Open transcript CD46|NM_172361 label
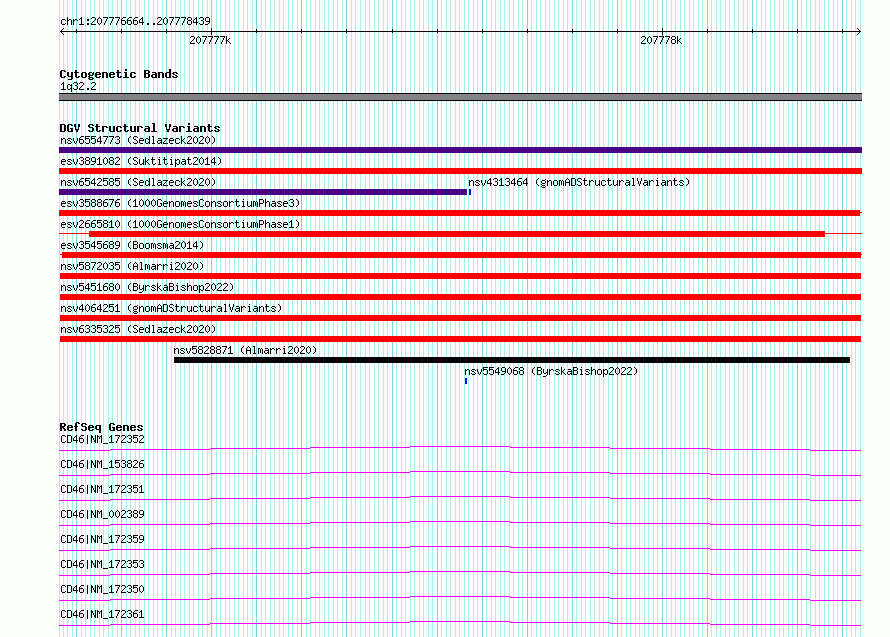The width and height of the screenshot is (890, 637). coord(102,614)
